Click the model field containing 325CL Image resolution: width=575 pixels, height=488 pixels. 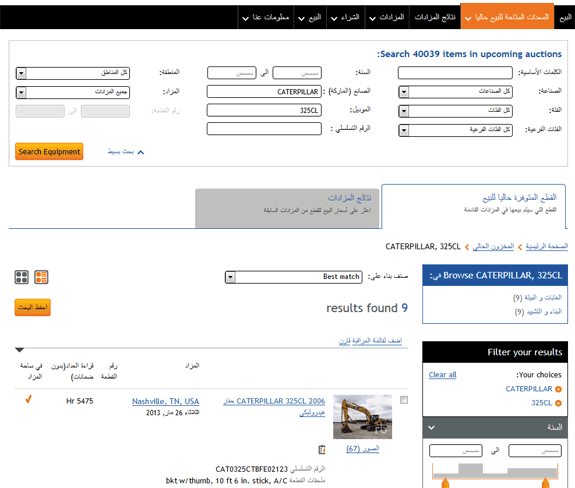point(264,110)
